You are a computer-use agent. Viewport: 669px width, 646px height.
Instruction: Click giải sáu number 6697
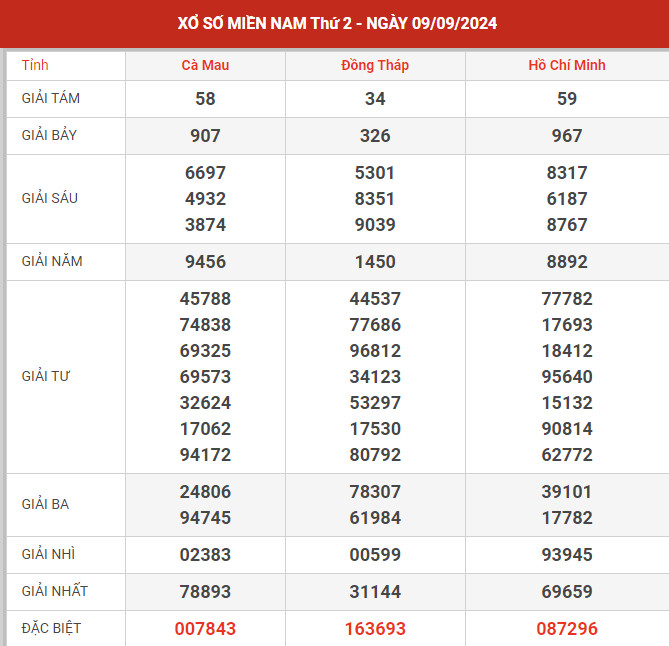point(205,173)
